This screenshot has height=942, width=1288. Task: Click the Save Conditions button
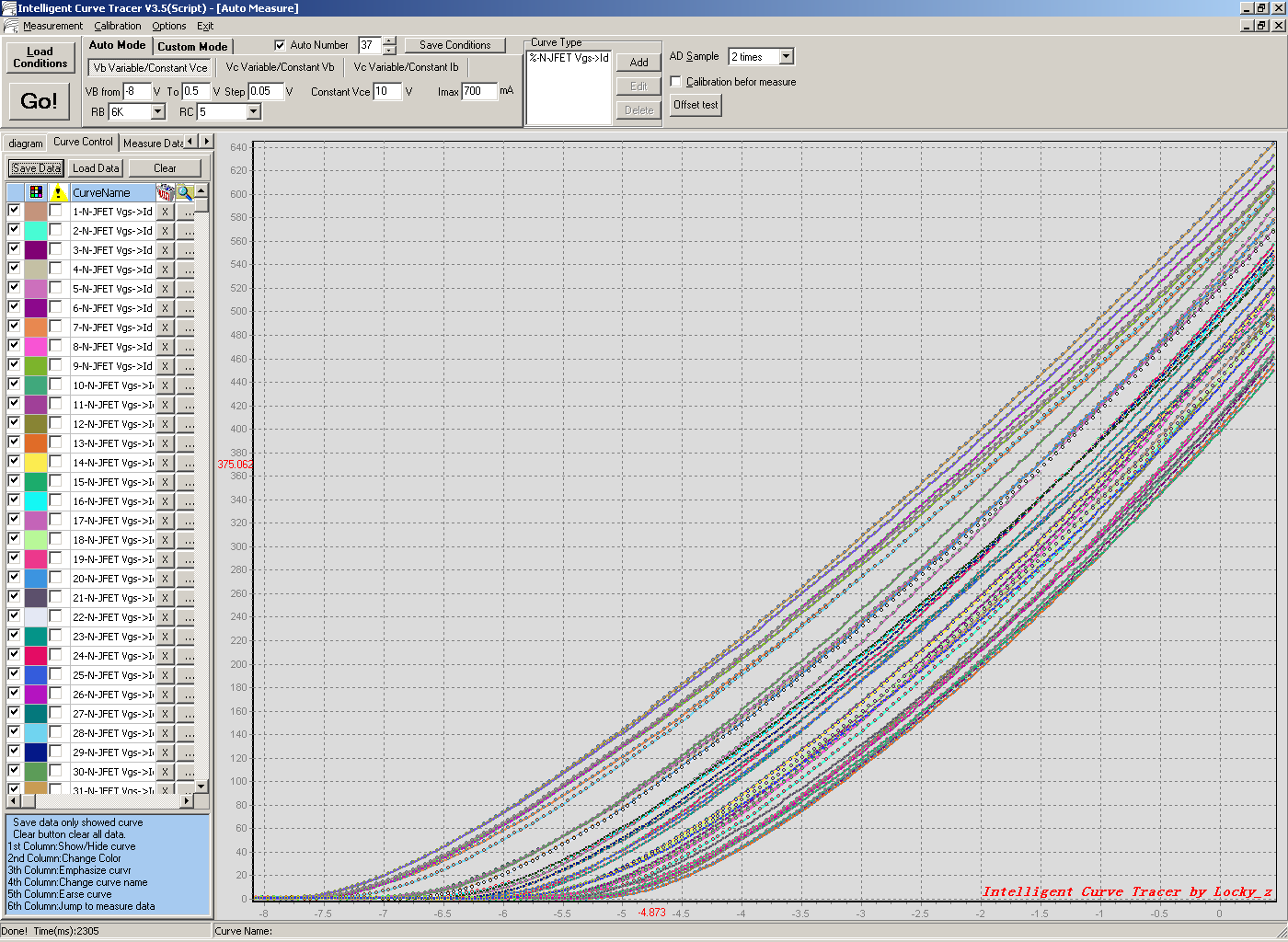[454, 45]
